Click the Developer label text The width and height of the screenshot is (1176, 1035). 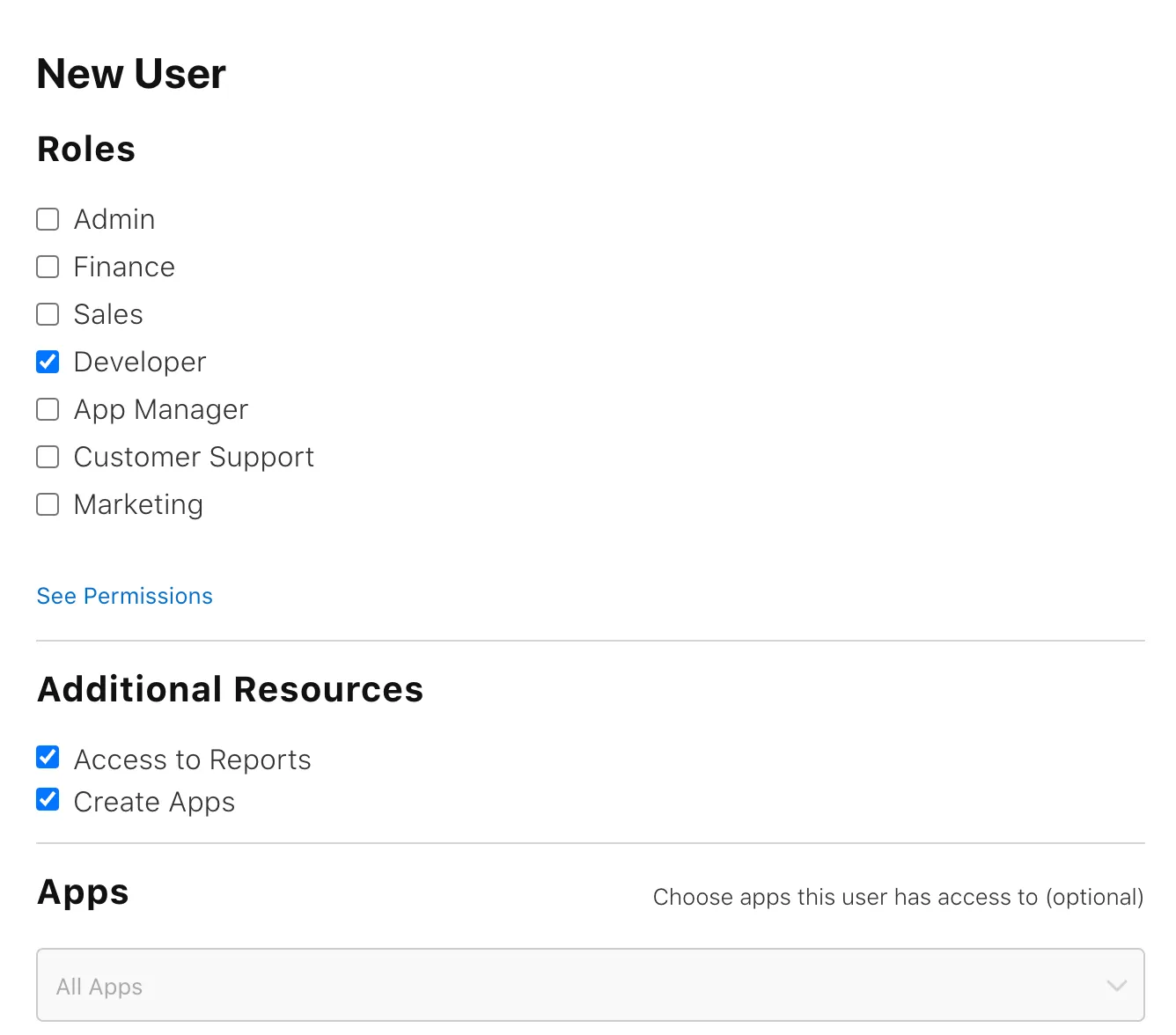[x=140, y=362]
